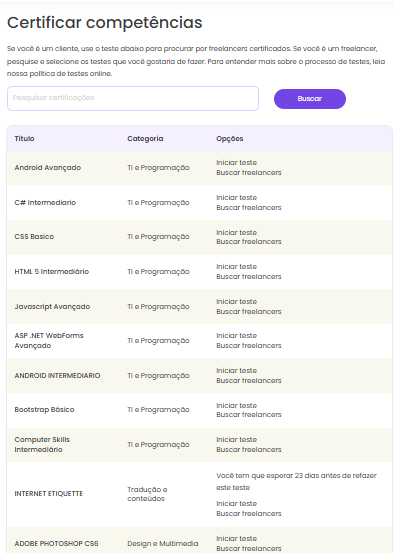This screenshot has height=553, width=393.
Task: Click Buscar freelancers for C# Intermediario
Action: pyautogui.click(x=249, y=207)
